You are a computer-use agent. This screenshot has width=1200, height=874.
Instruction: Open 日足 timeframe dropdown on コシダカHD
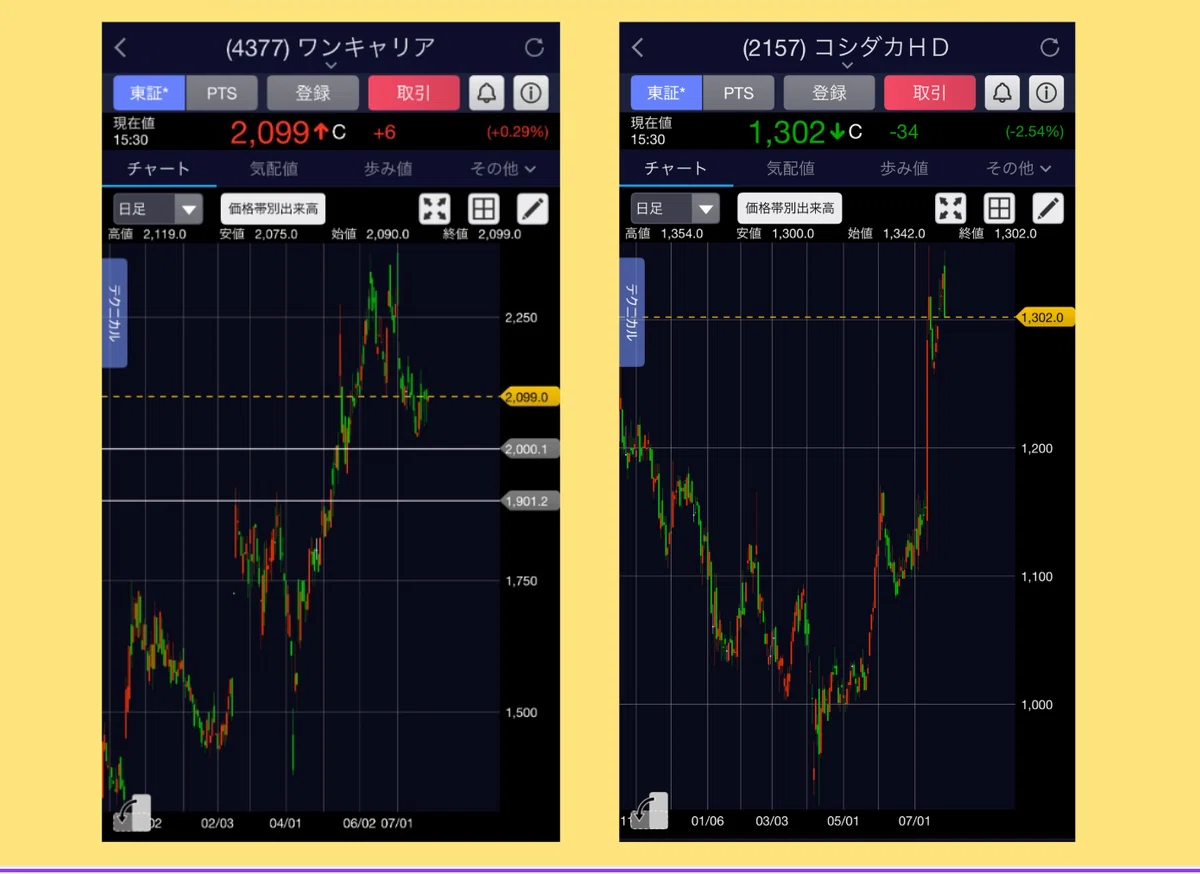click(675, 209)
